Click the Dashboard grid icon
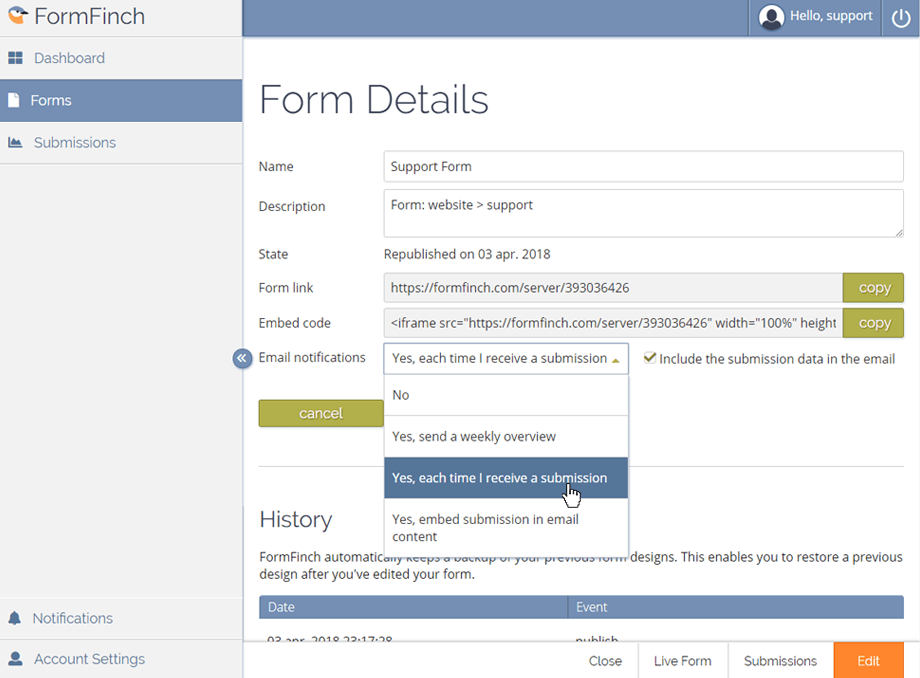The image size is (920, 678). 15,57
